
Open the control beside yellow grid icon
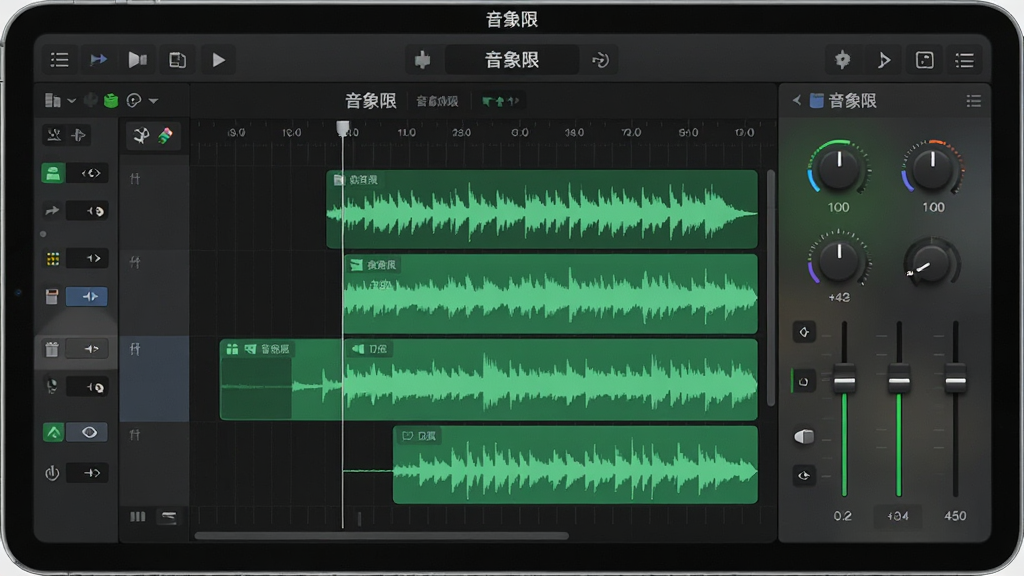[x=88, y=258]
